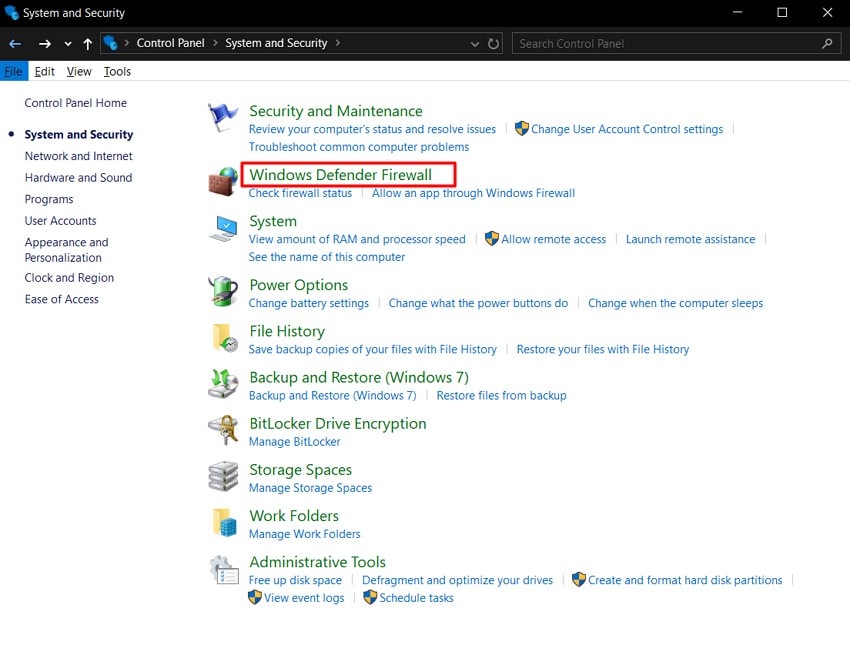Click Allow remote access
This screenshot has width=850, height=655.
pyautogui.click(x=553, y=239)
